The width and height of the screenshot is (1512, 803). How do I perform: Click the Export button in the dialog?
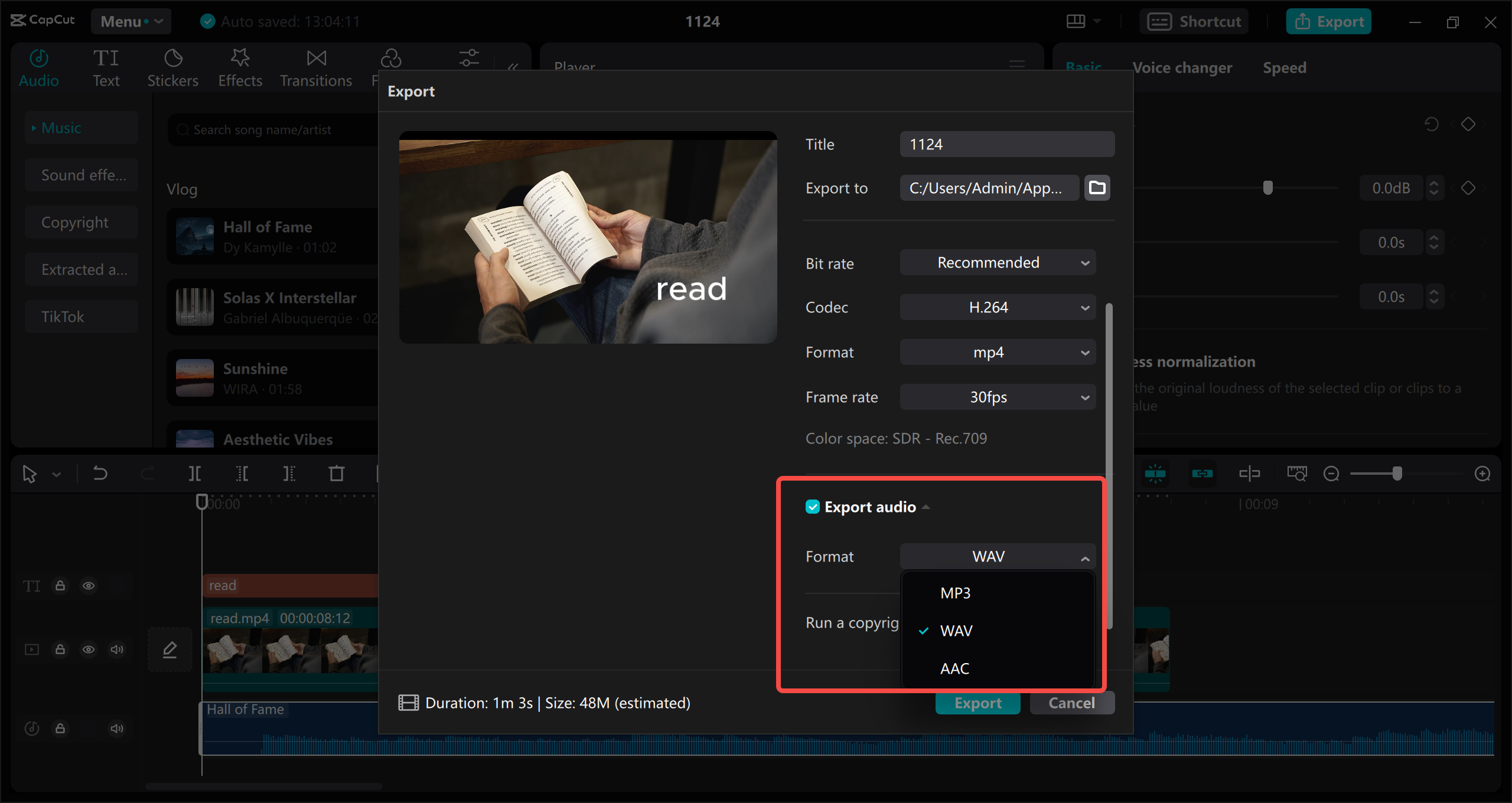[977, 703]
